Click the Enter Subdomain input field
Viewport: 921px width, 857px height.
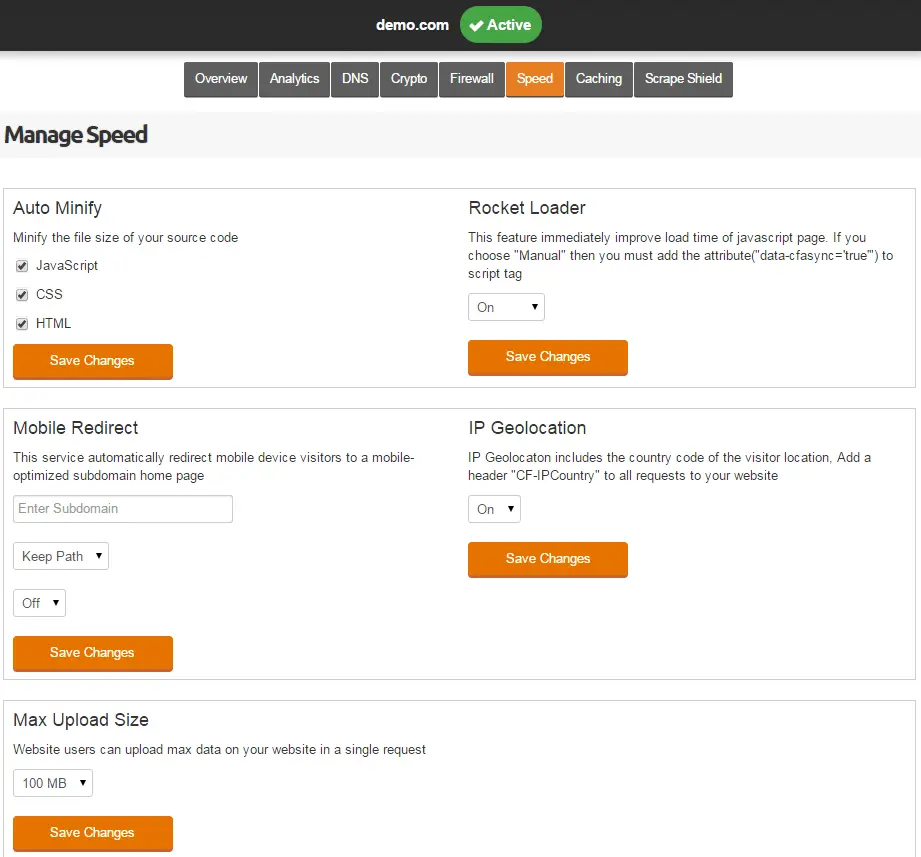[123, 509]
